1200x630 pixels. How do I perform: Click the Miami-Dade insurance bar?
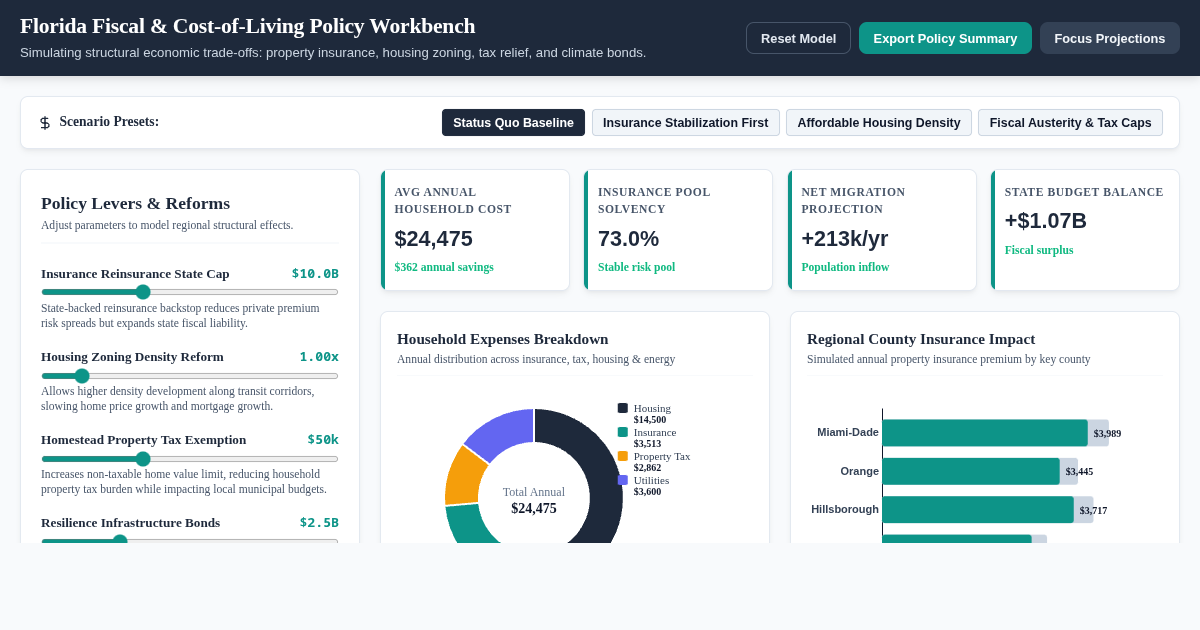point(985,433)
